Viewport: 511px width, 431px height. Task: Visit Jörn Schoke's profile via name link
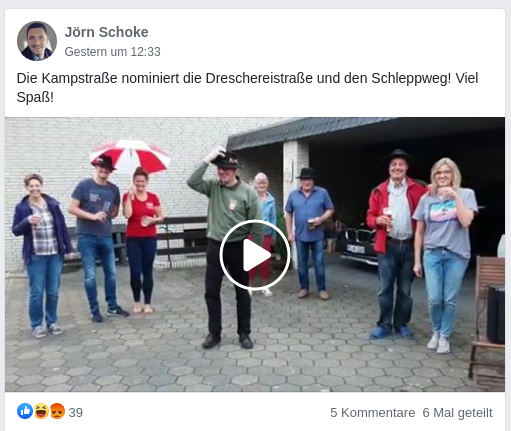point(106,32)
